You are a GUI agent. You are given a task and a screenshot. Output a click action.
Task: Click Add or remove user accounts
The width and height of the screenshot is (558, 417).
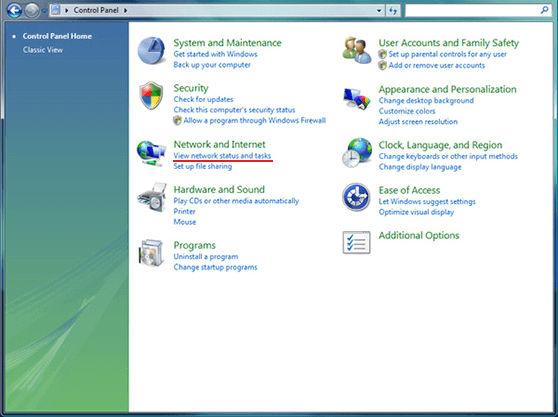[x=437, y=65]
